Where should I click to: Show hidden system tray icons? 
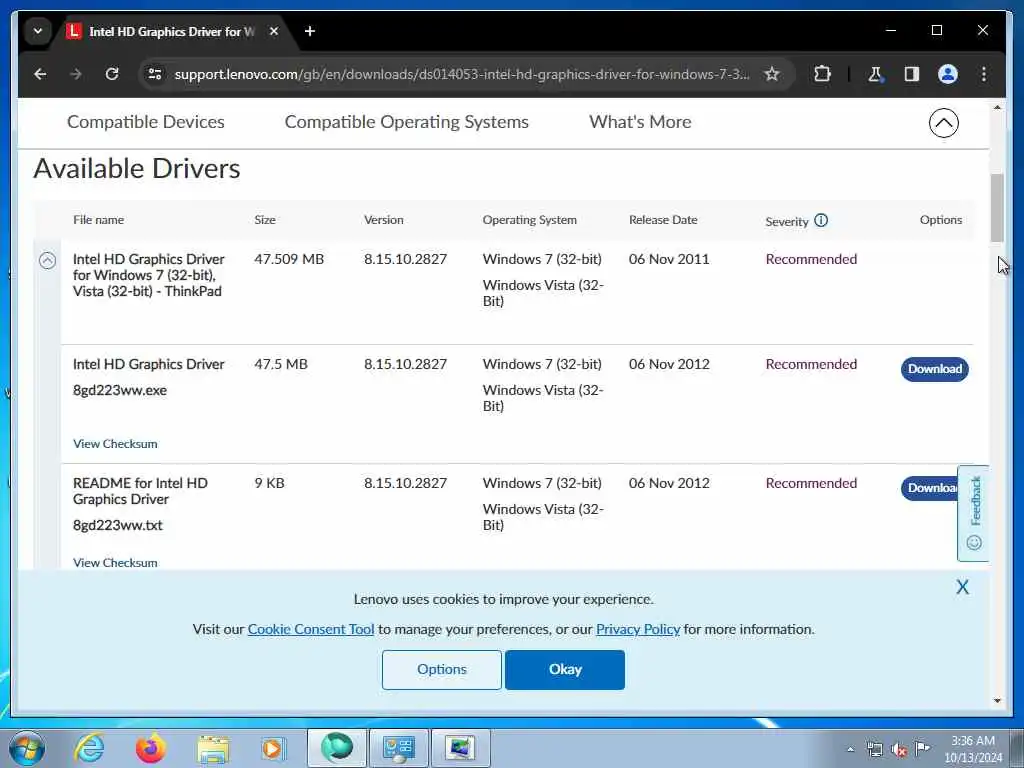tap(850, 749)
